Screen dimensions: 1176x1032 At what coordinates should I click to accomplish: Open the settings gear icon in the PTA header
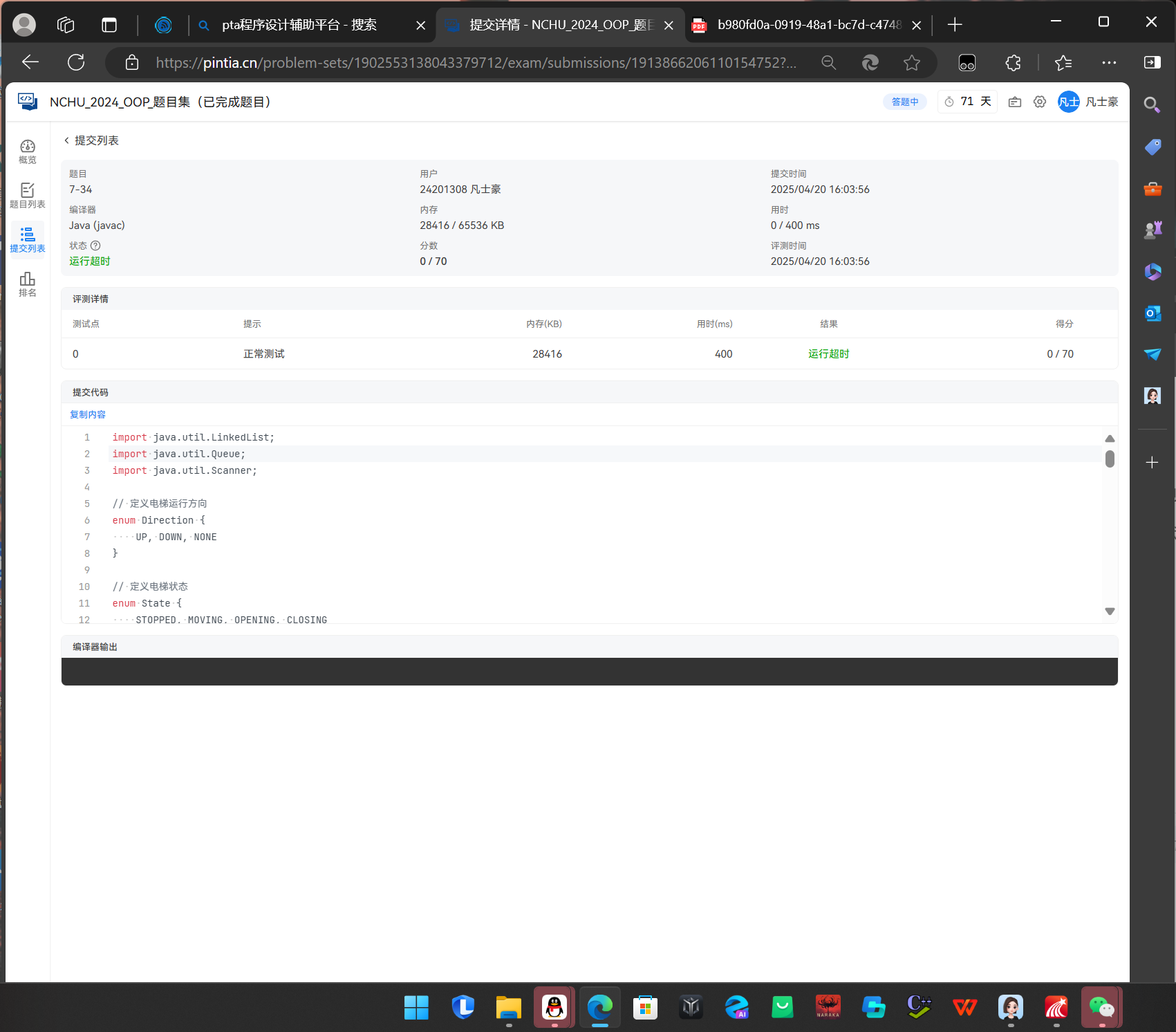(x=1040, y=102)
